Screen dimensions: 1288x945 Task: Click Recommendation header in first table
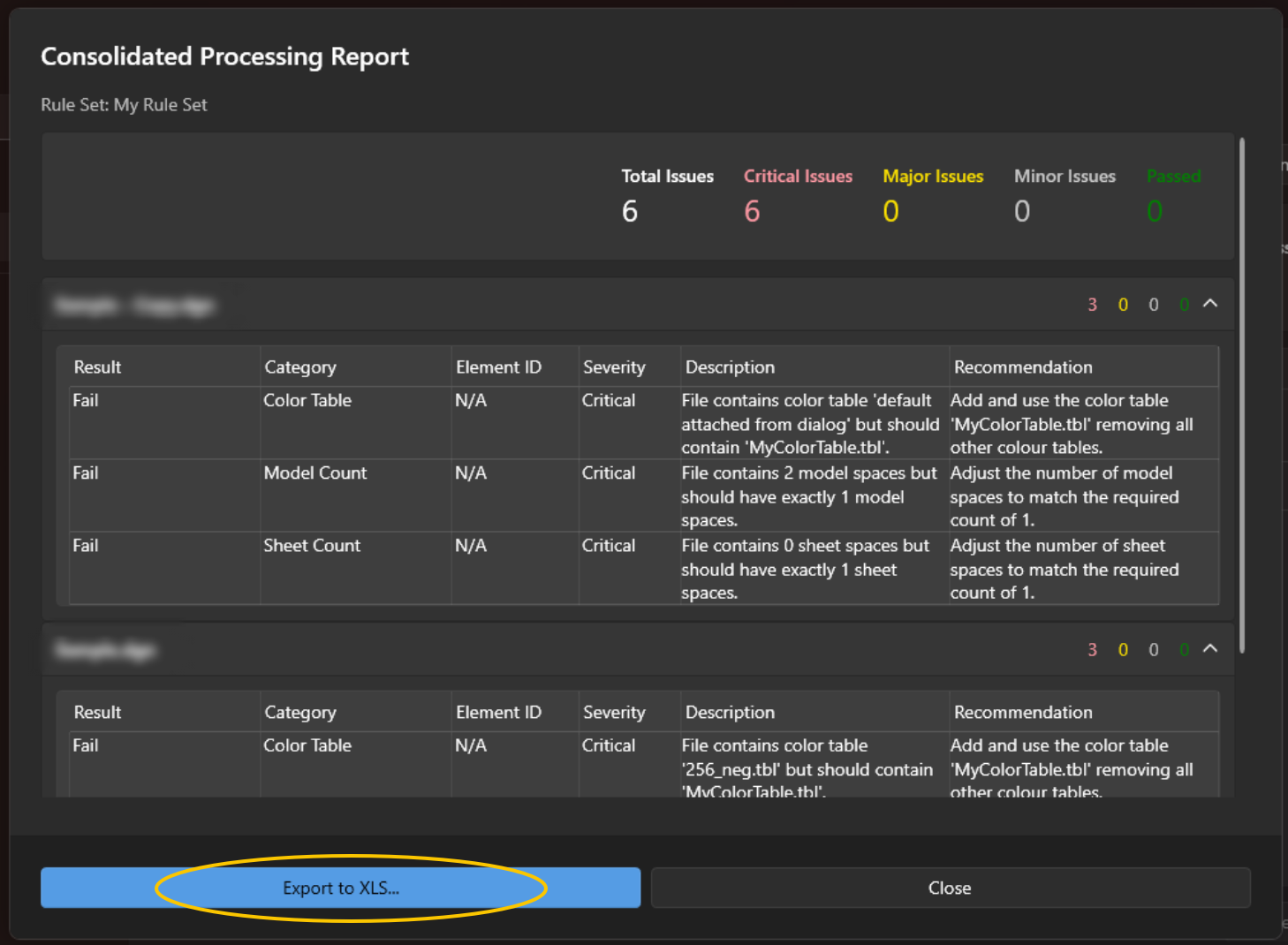click(x=1023, y=367)
